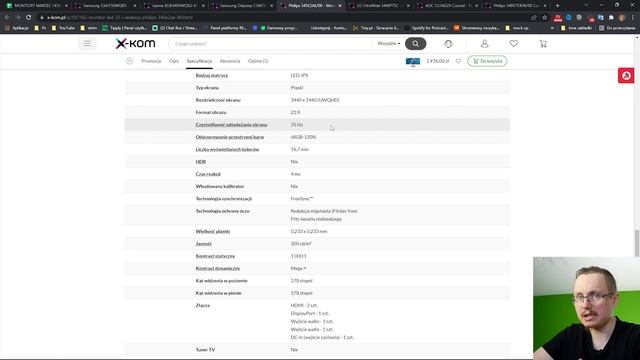Image resolution: width=640 pixels, height=360 pixels.
Task: Focus the Czego szukasz search field
Action: [x=271, y=44]
